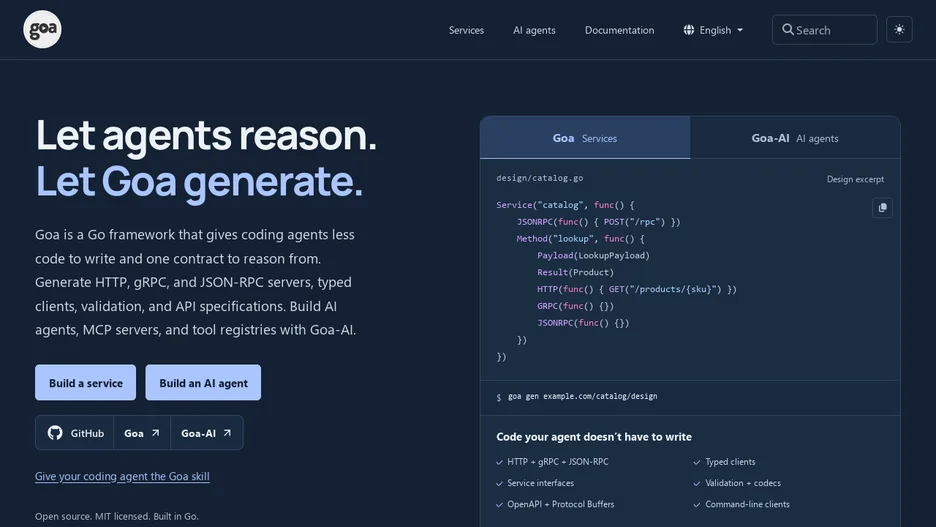The width and height of the screenshot is (936, 527).
Task: Click the Command-line clients item
Action: tap(747, 504)
